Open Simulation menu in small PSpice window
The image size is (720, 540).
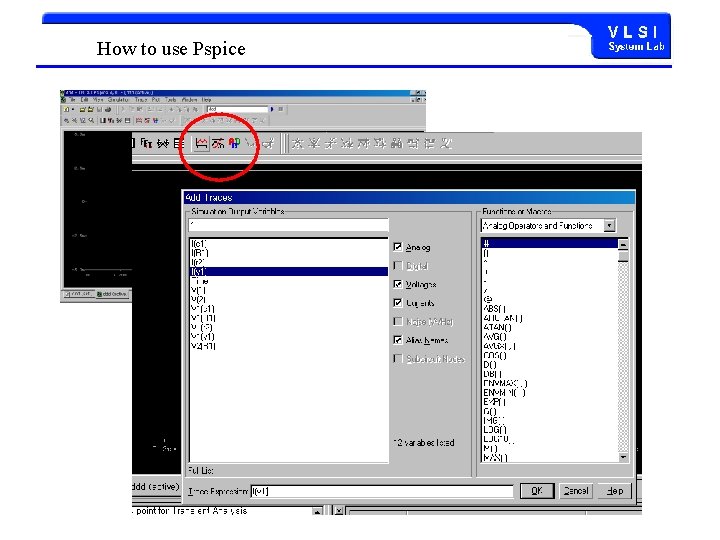point(118,100)
